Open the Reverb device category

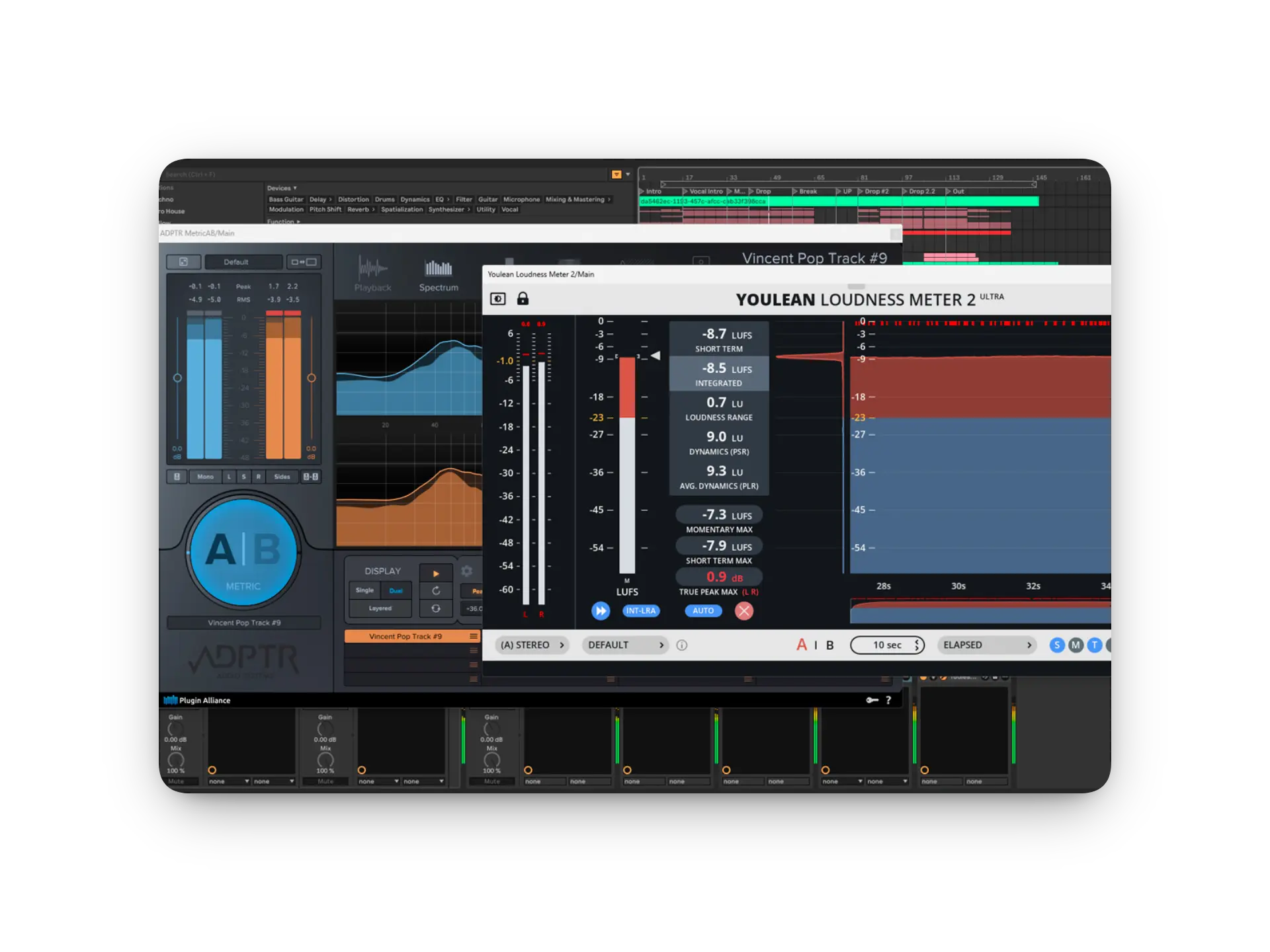(361, 210)
